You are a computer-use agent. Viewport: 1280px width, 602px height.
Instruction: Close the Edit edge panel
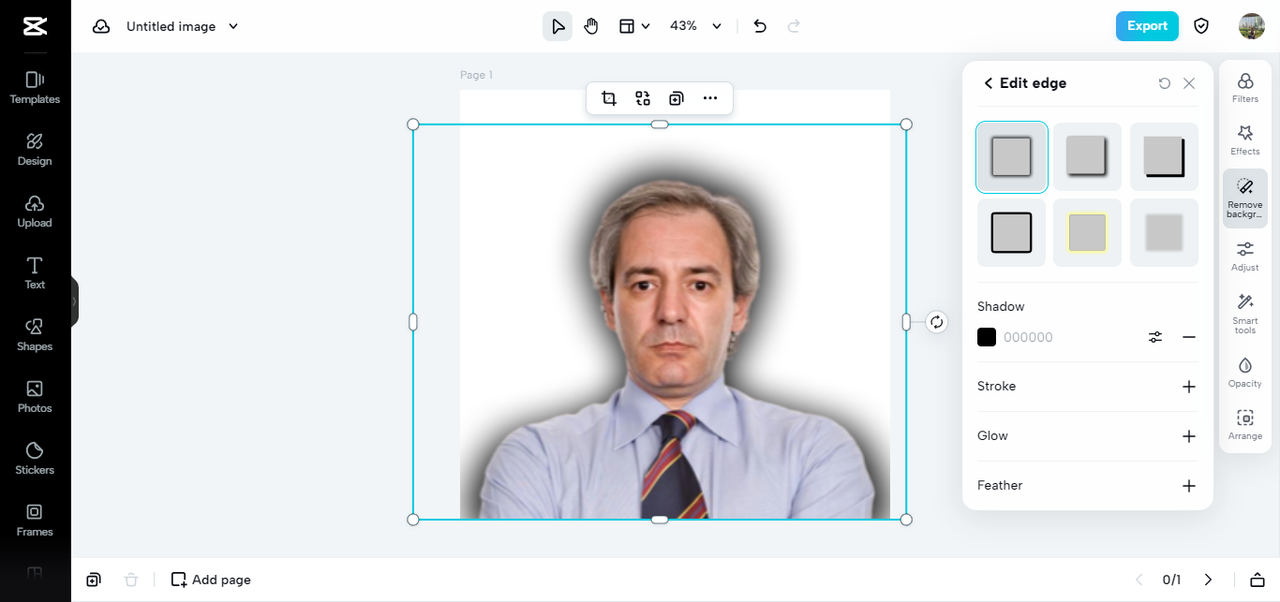[x=1189, y=83]
